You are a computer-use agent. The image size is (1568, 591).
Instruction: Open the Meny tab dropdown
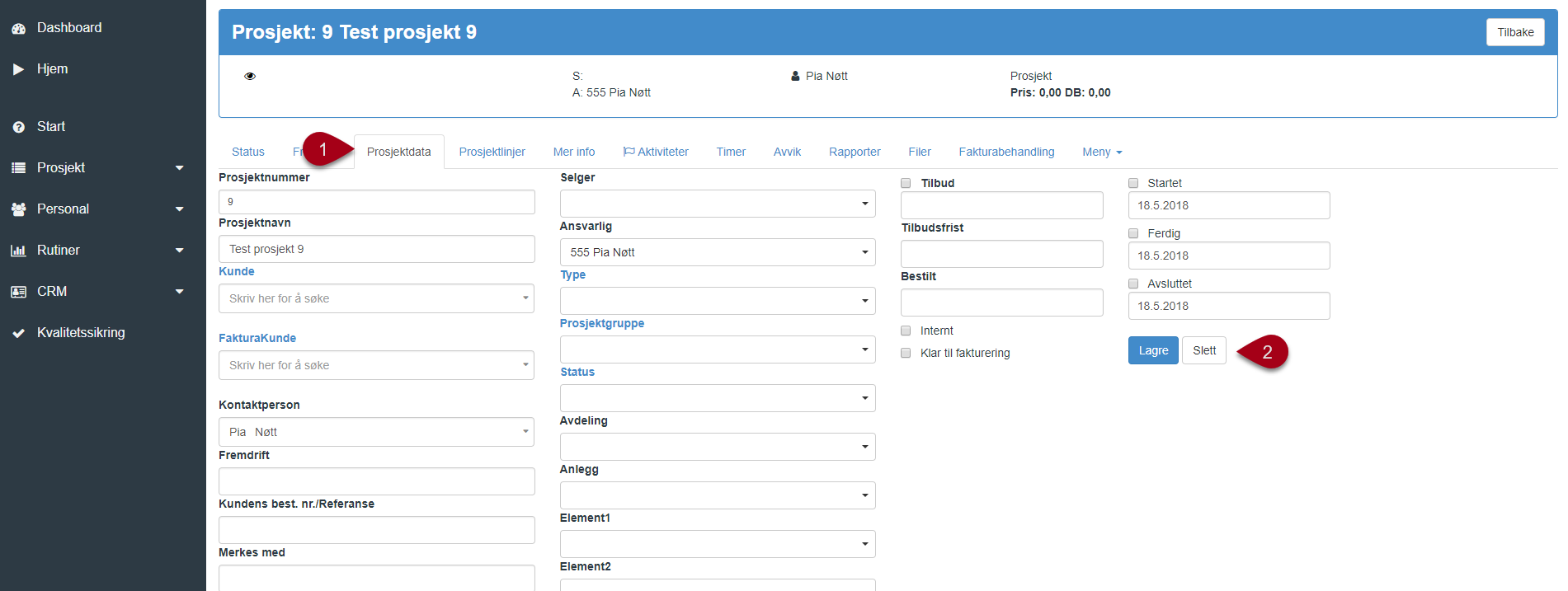pyautogui.click(x=1102, y=152)
